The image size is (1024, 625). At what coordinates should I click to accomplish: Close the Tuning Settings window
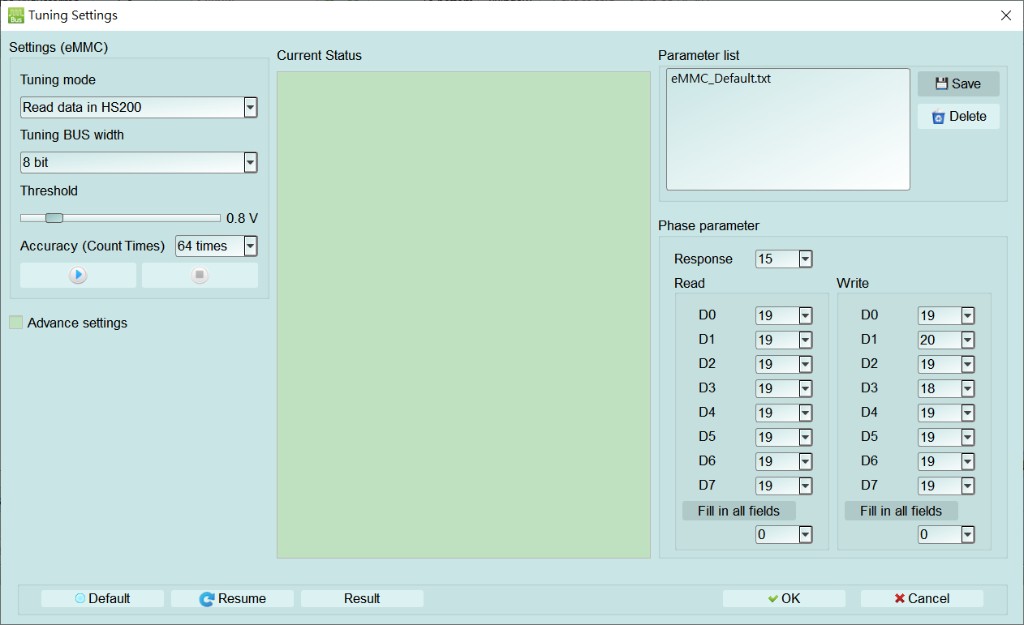pyautogui.click(x=1006, y=15)
